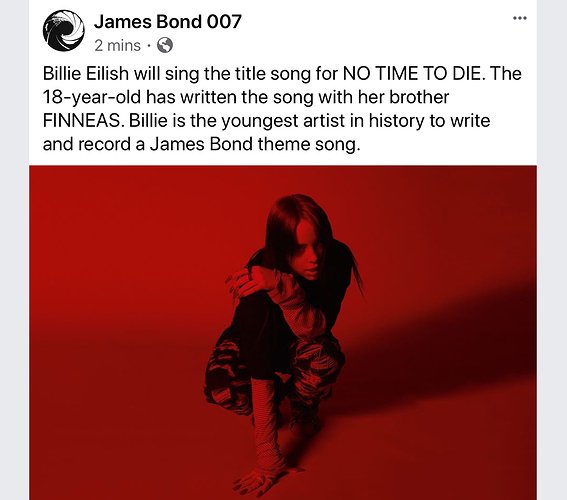Click the globe public-audience icon
This screenshot has height=500, width=567.
pos(165,46)
